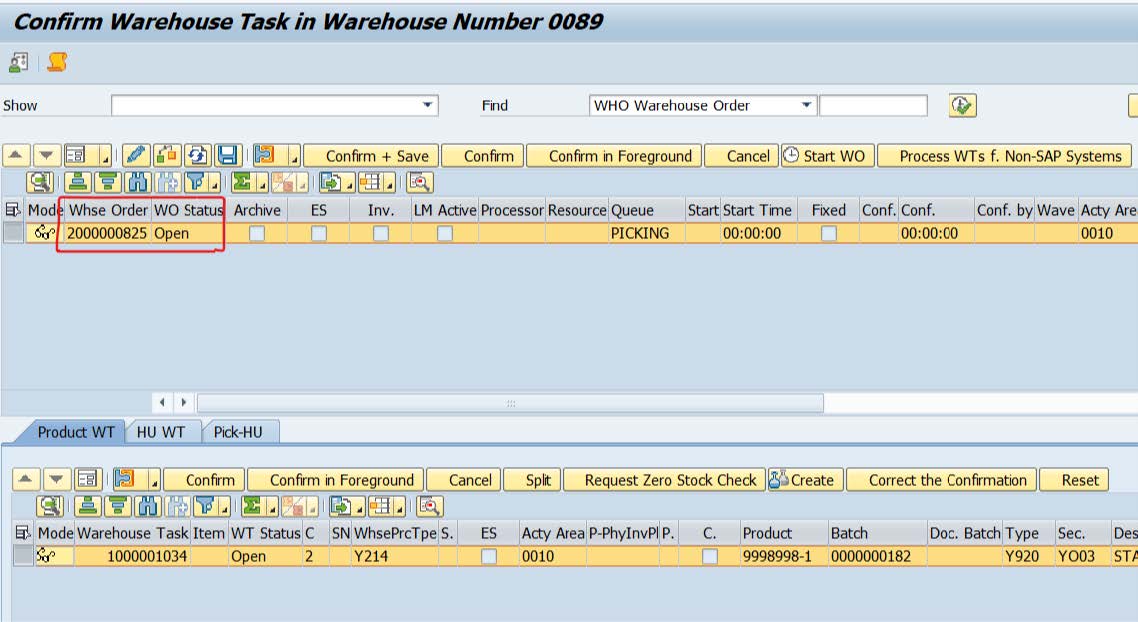Viewport: 1138px width, 622px height.
Task: Tick the ES checkbox for task 1000001034
Action: [488, 557]
